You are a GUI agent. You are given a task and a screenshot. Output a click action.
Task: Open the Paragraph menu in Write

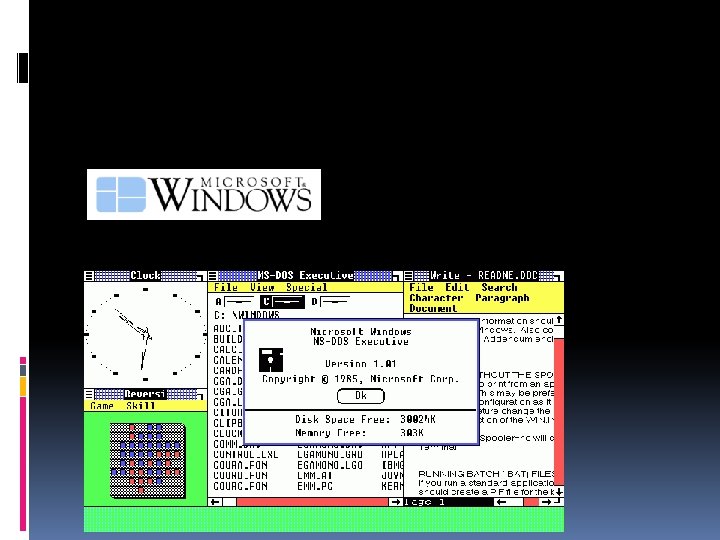tap(502, 298)
